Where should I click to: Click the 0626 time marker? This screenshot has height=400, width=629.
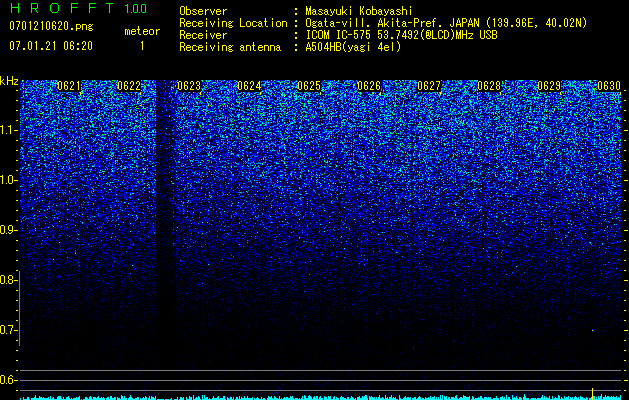point(369,86)
